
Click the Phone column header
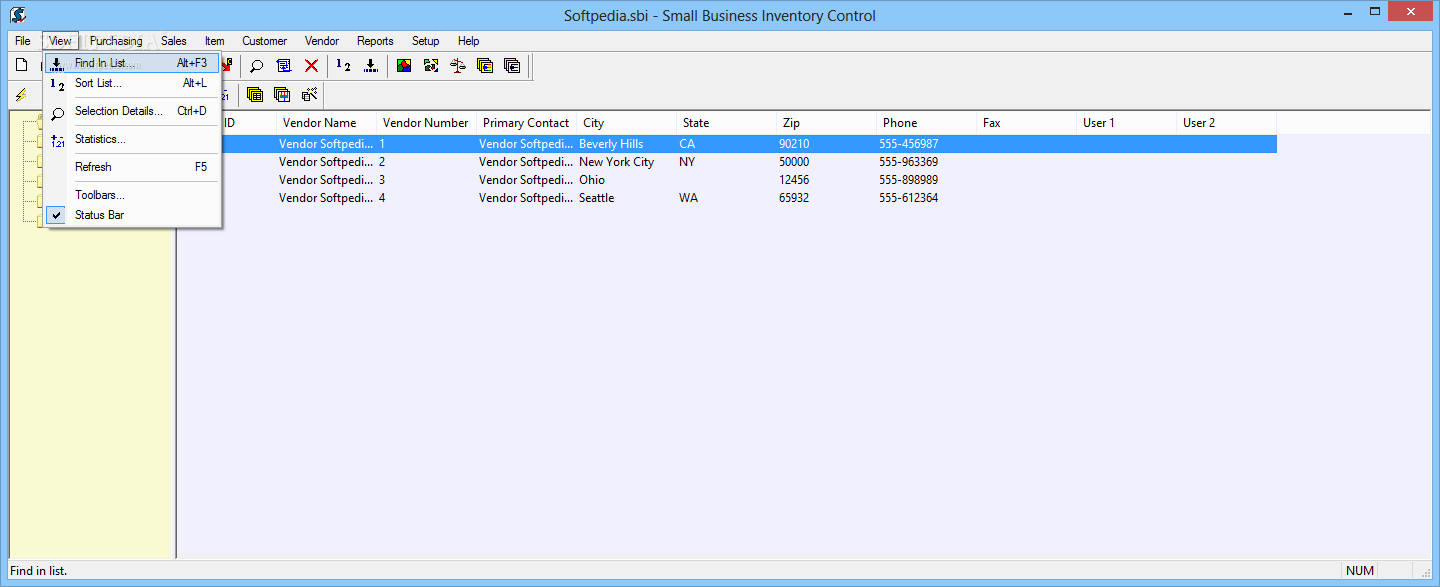[926, 123]
